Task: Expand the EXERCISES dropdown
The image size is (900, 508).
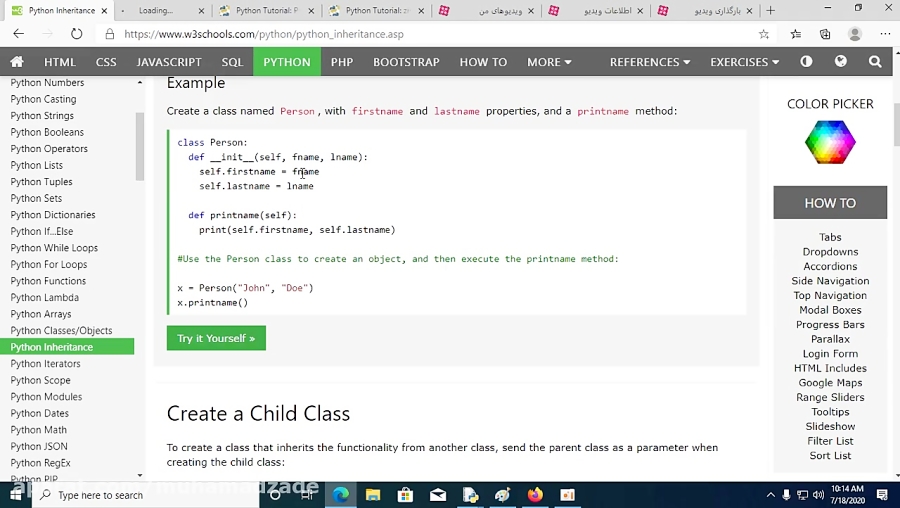Action: (x=744, y=61)
